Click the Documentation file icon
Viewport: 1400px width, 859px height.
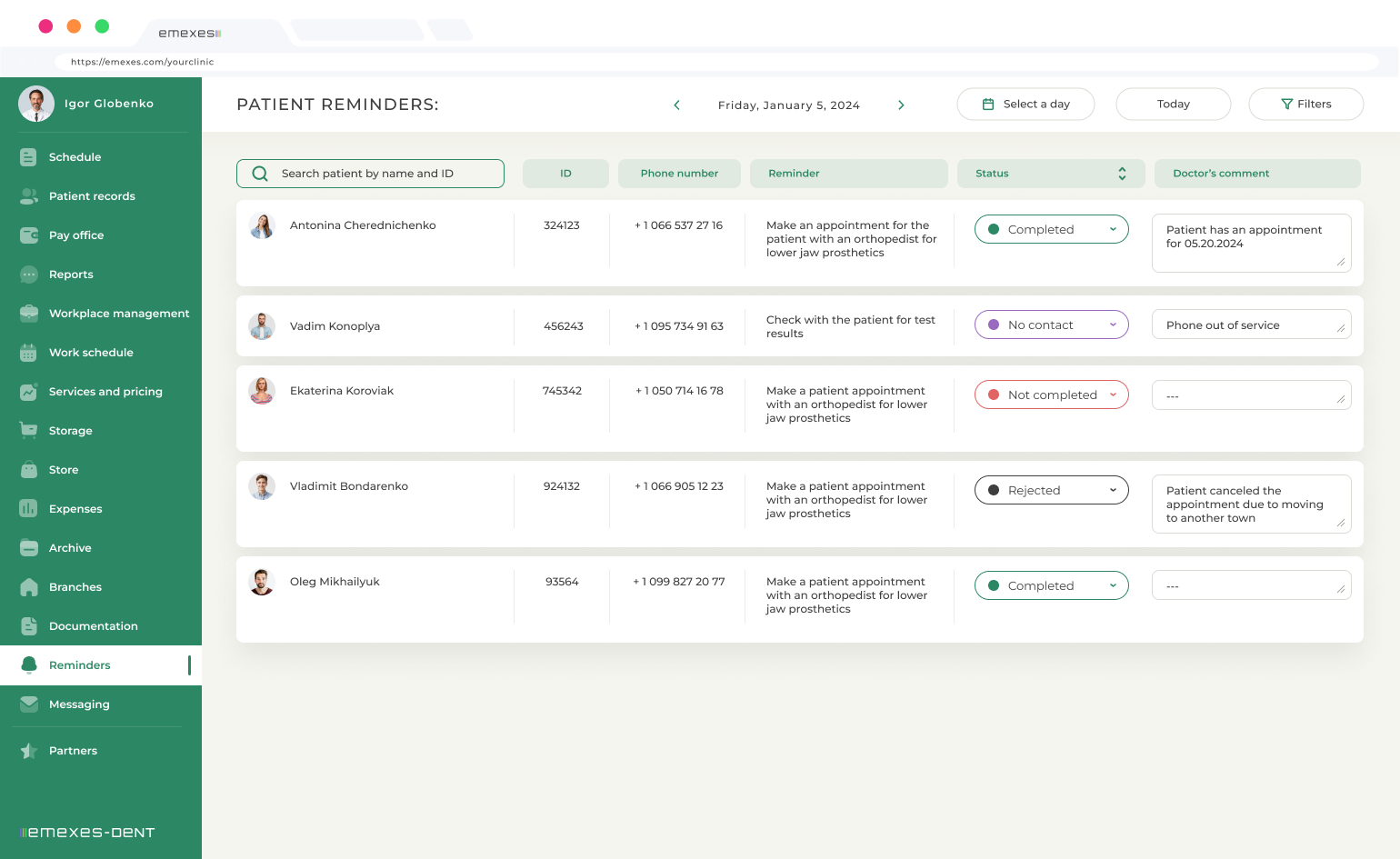pyautogui.click(x=28, y=626)
